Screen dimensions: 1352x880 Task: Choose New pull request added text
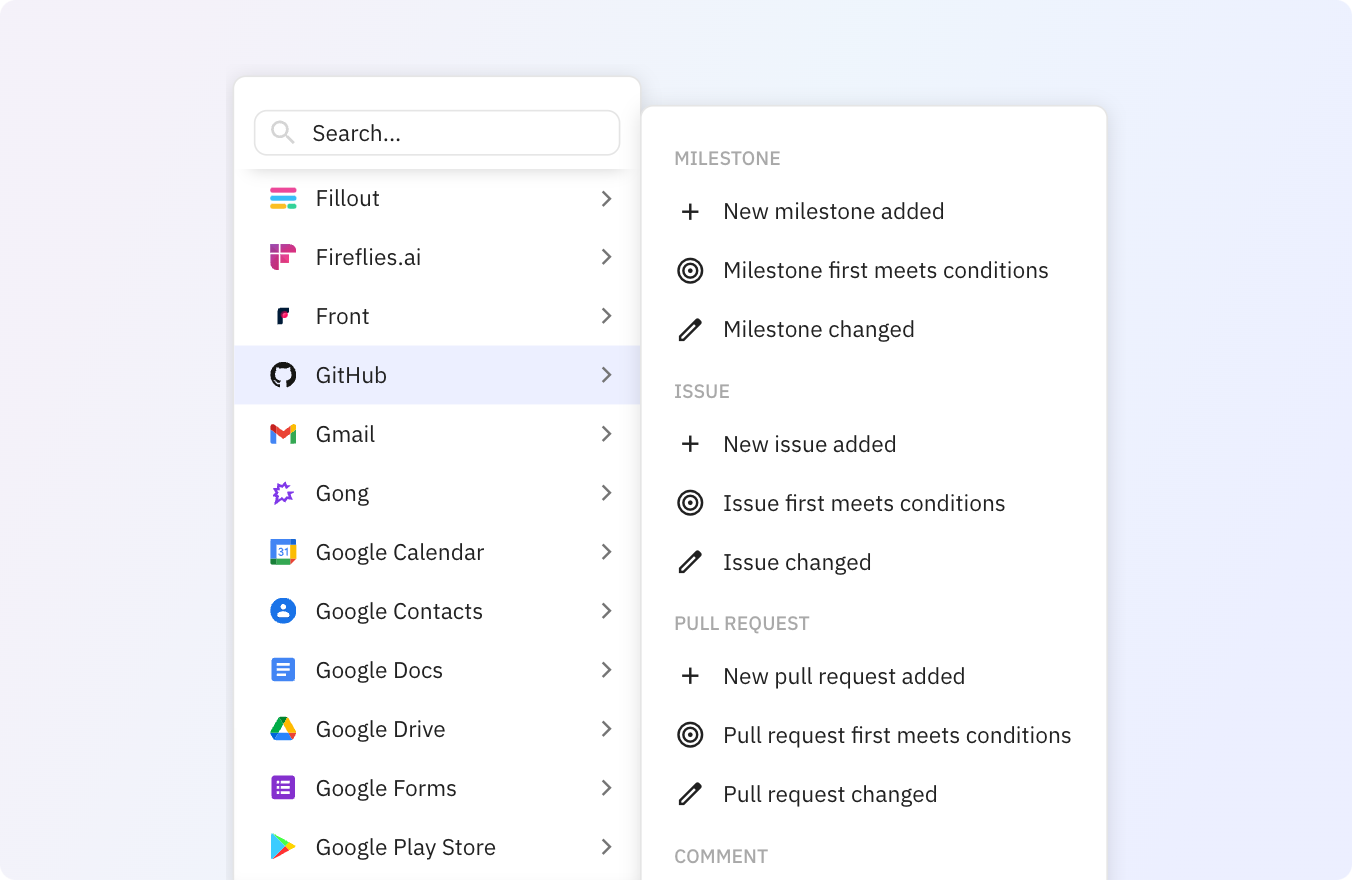coord(844,676)
